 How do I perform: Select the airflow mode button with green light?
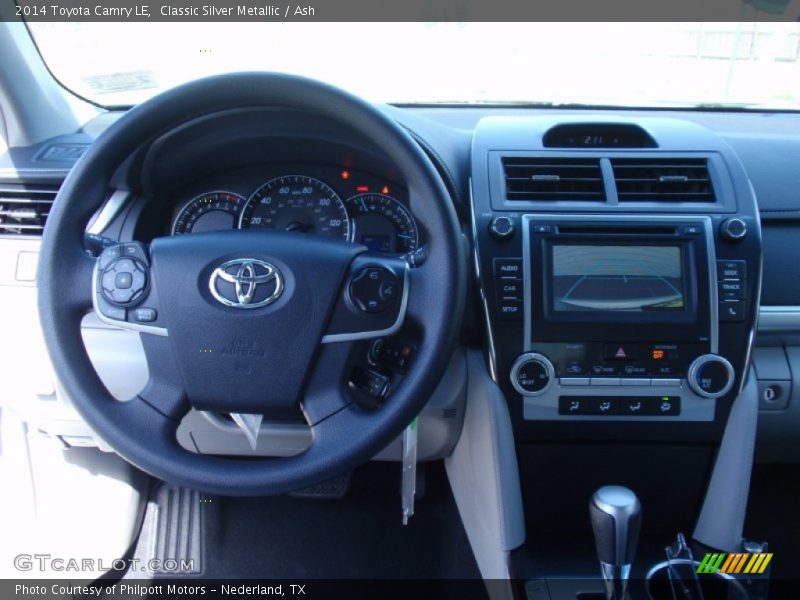click(x=665, y=406)
